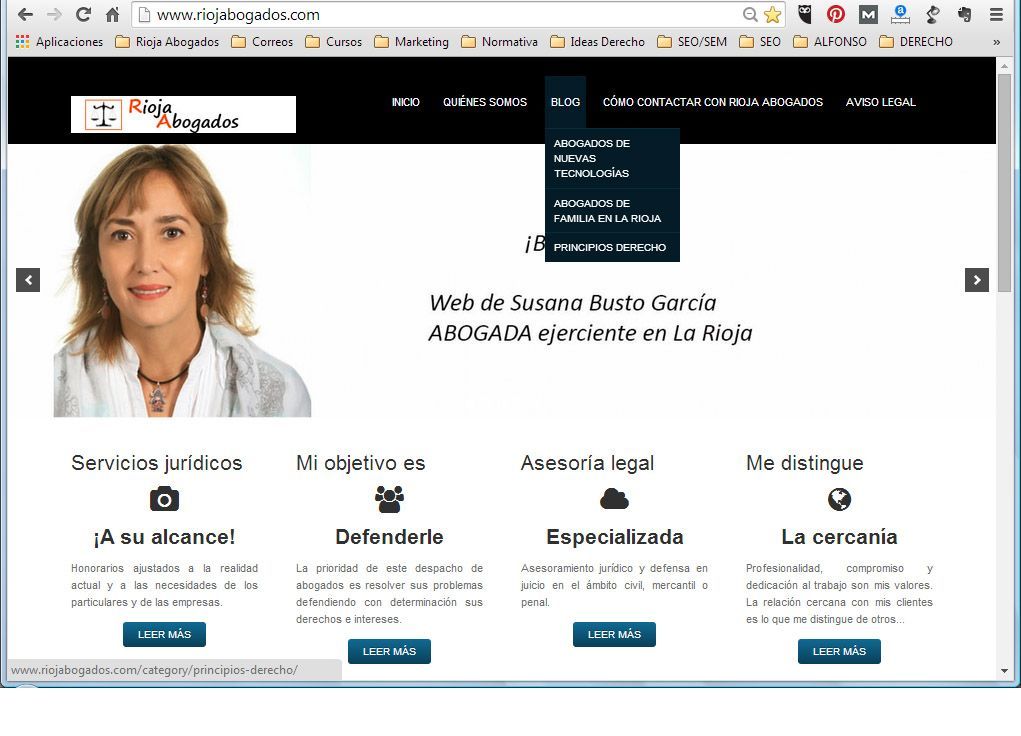
Task: Click the 'Servicios jurídicos' heading
Action: tap(157, 463)
